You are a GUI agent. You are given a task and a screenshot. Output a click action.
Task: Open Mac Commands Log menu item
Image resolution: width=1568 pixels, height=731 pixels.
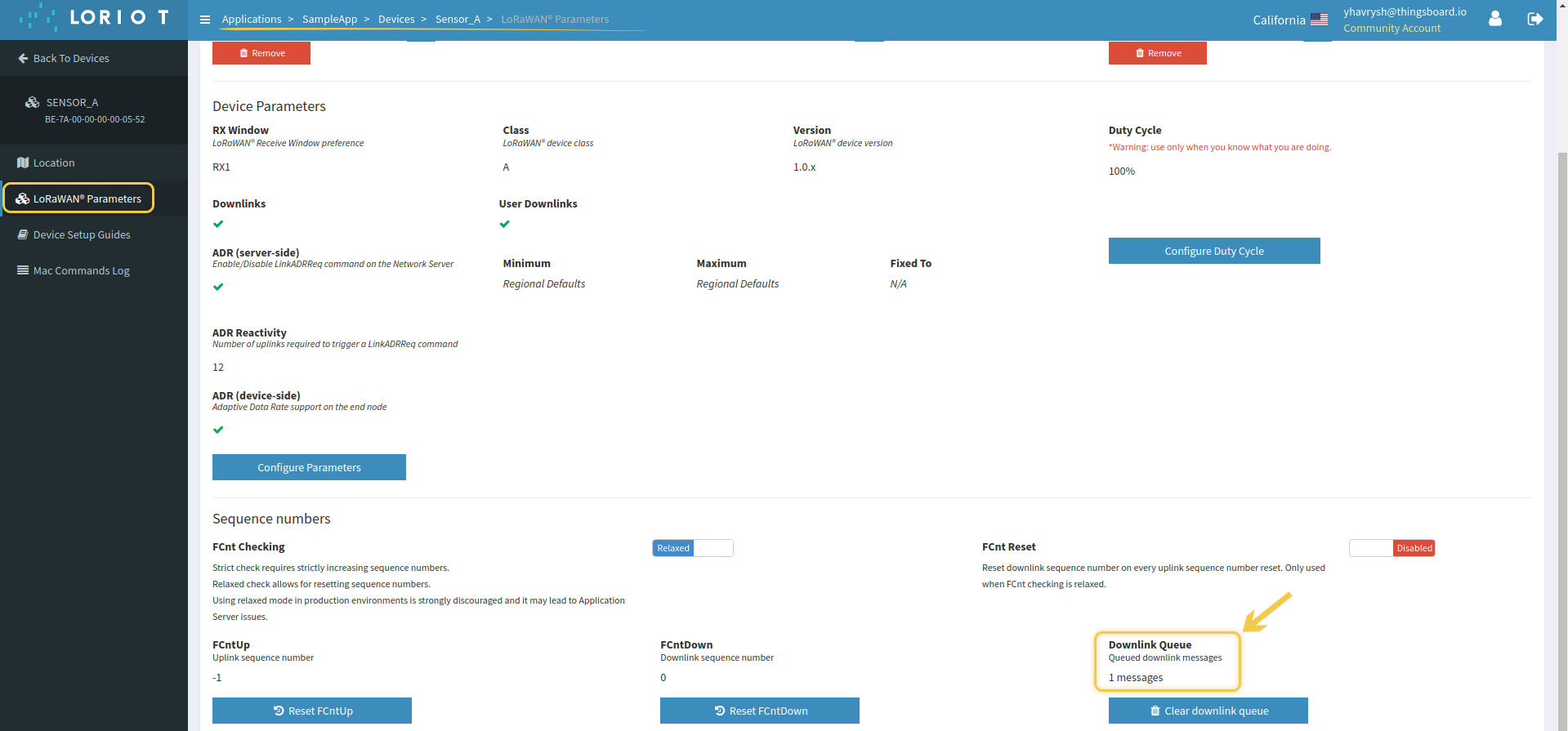coord(81,270)
